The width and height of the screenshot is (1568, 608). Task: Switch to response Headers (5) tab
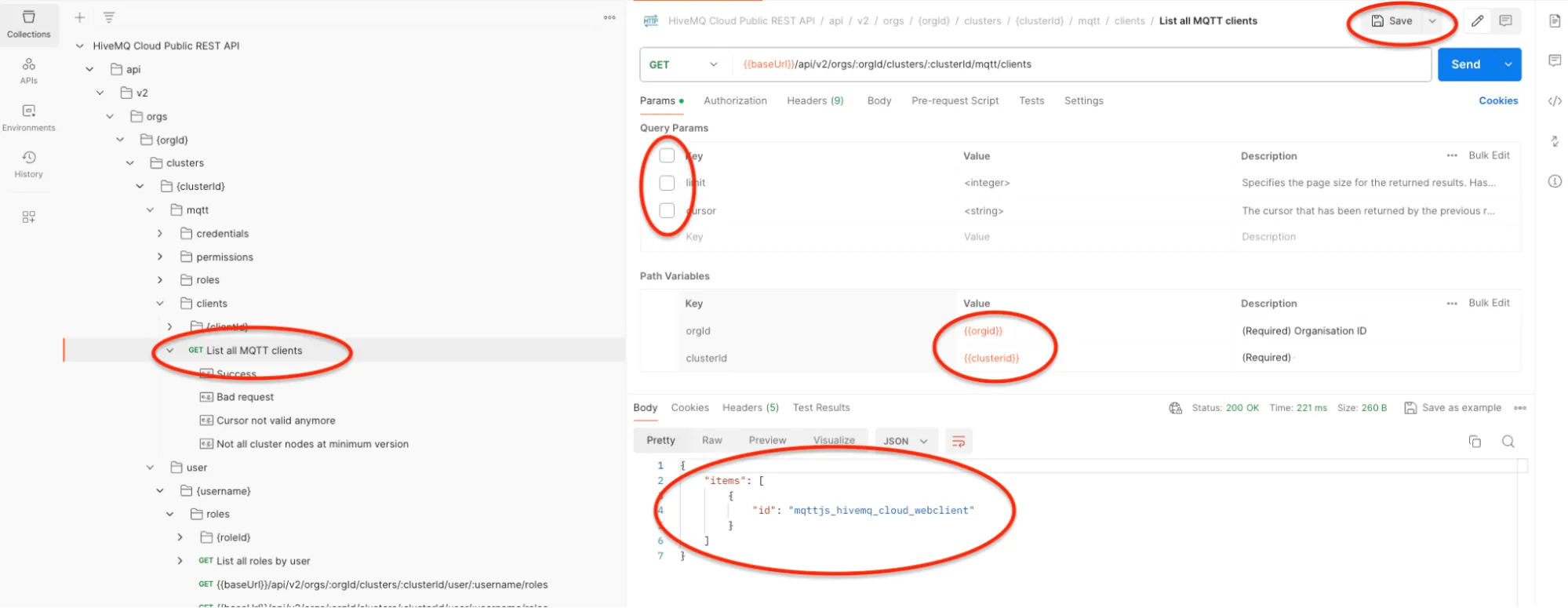750,408
